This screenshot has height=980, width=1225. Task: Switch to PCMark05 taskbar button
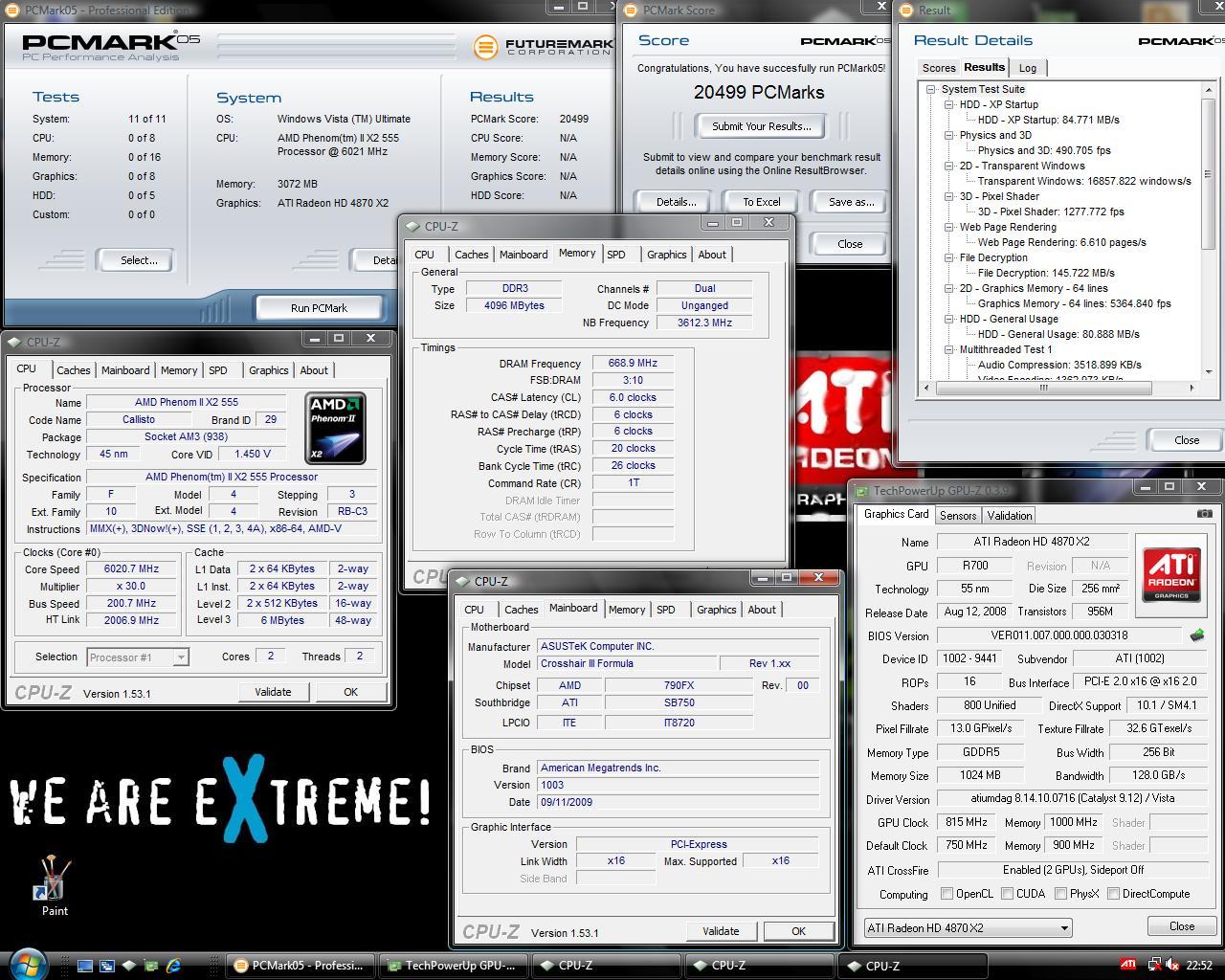pos(300,966)
